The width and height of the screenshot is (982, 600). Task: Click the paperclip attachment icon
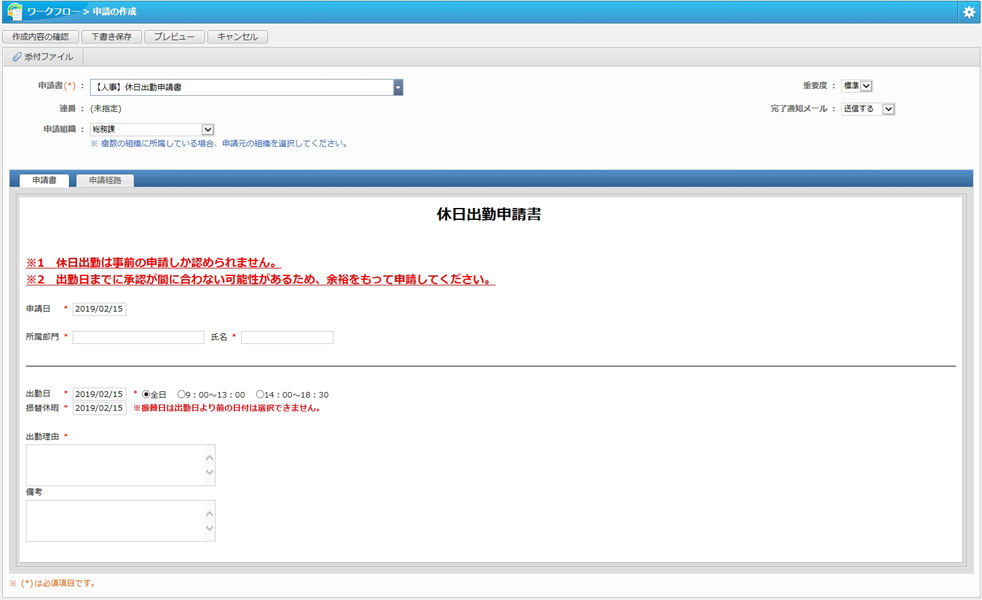17,58
